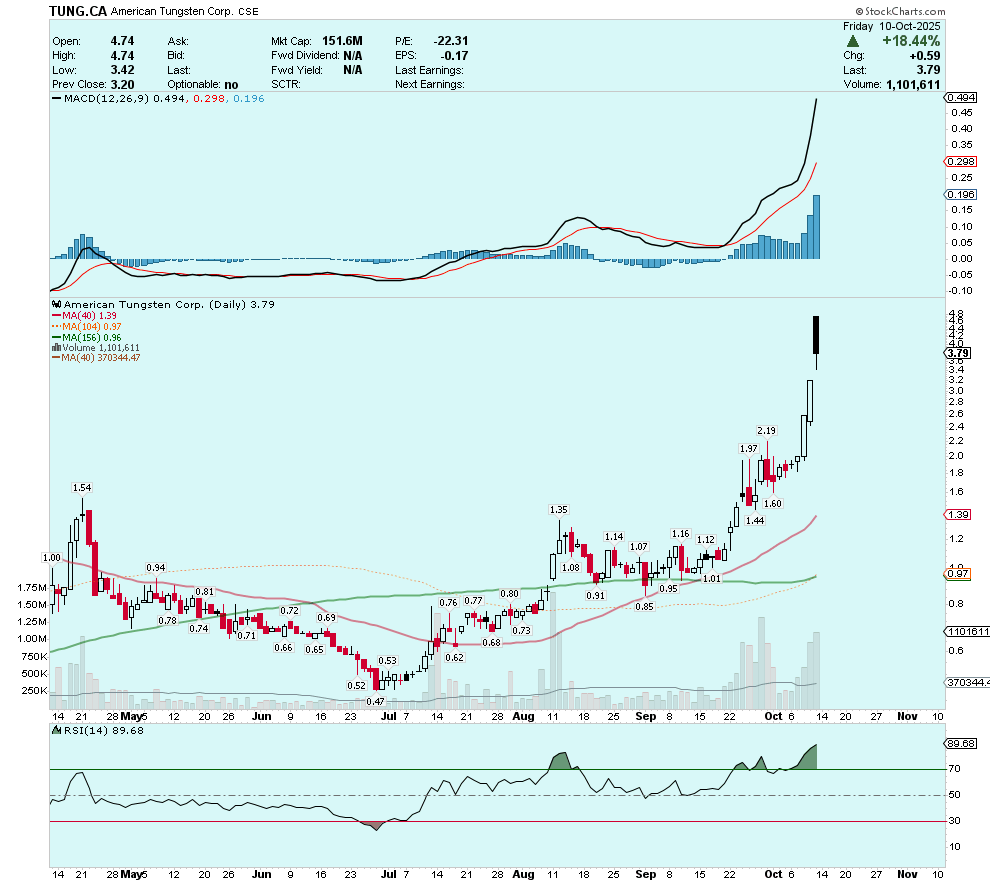This screenshot has width=990, height=883.
Task: Select the Mkt Cap value 151.6M
Action: click(x=342, y=41)
